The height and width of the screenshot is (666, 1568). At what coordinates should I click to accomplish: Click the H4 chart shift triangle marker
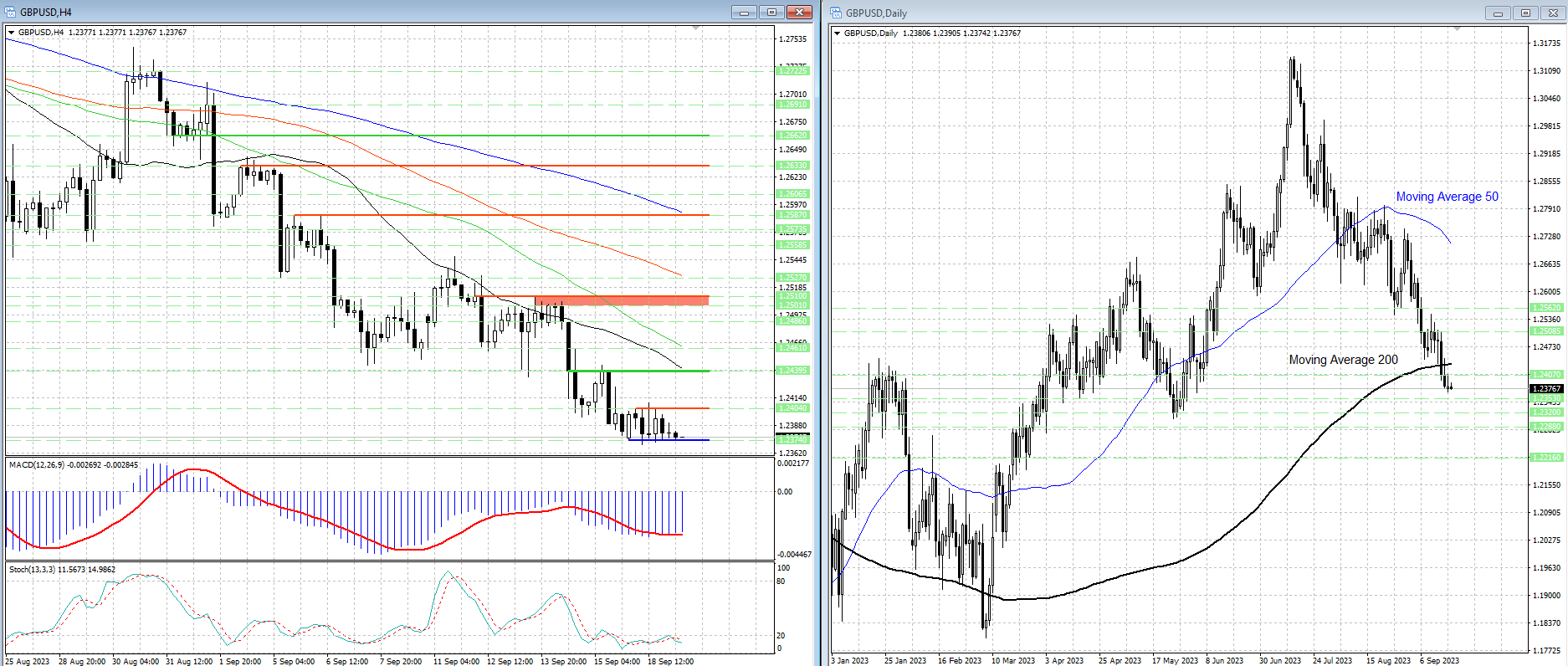(x=696, y=28)
